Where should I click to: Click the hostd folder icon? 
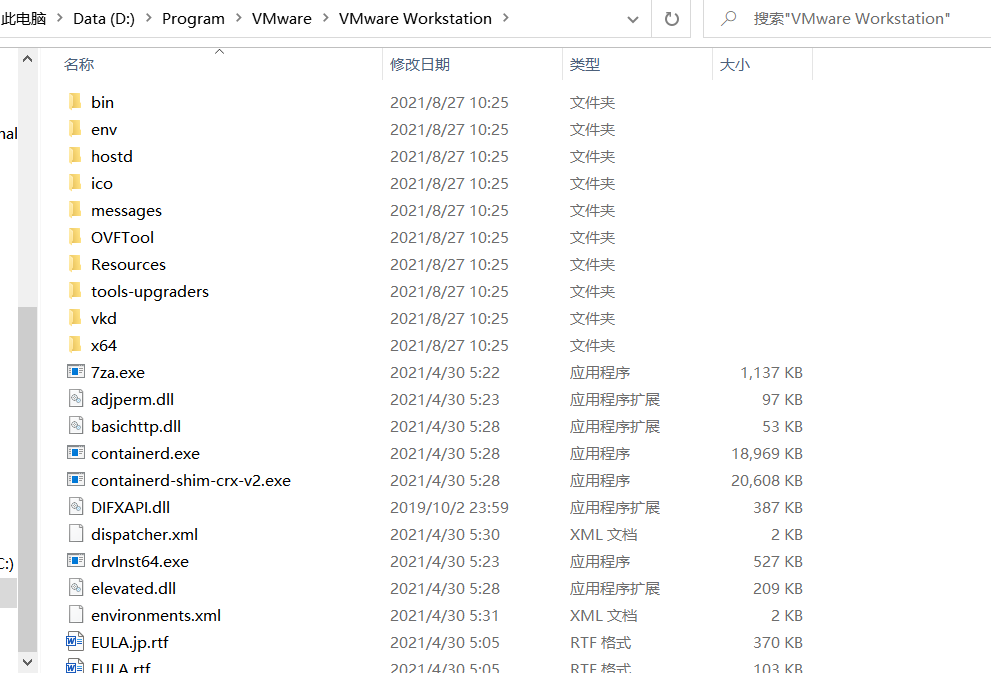pos(75,156)
